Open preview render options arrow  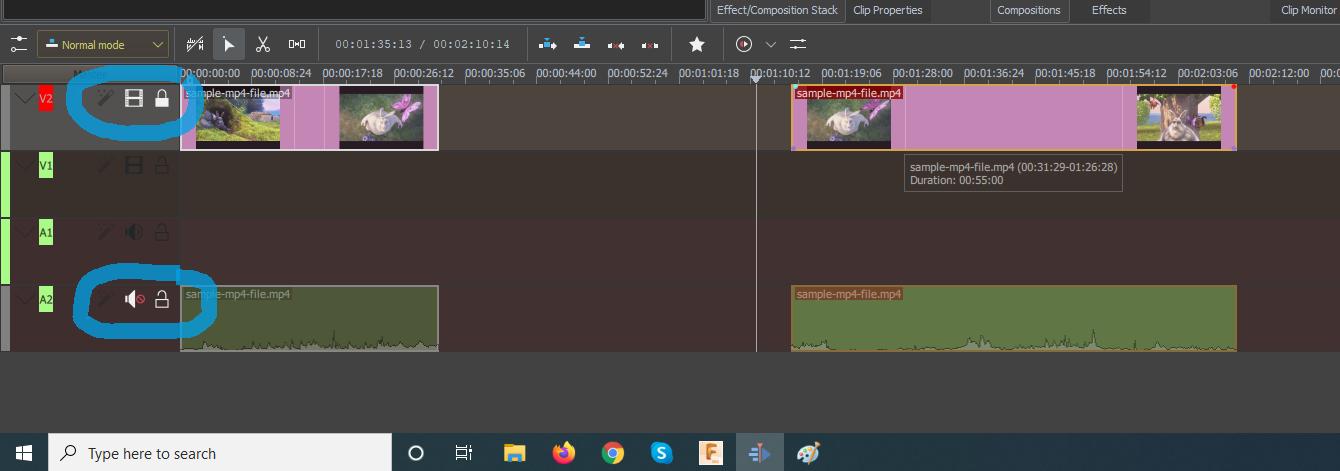[x=770, y=44]
